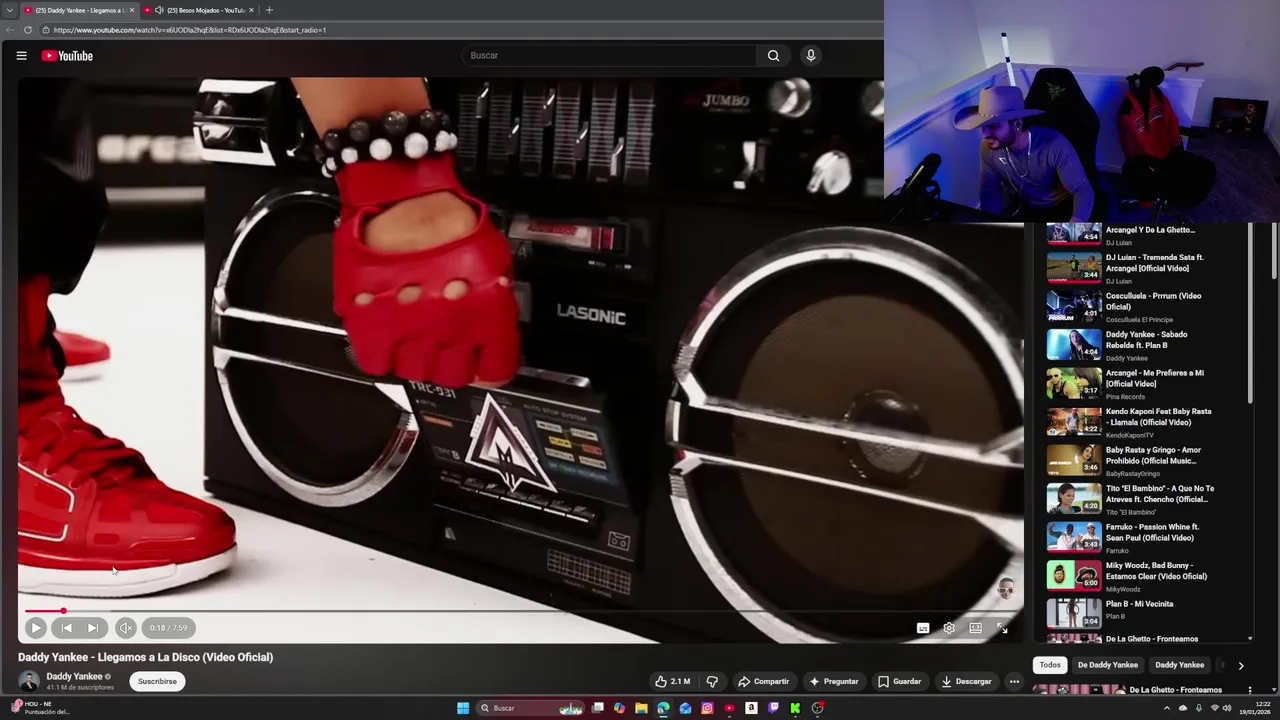
Task: Select the De Daddy Yankee chip
Action: pyautogui.click(x=1108, y=665)
